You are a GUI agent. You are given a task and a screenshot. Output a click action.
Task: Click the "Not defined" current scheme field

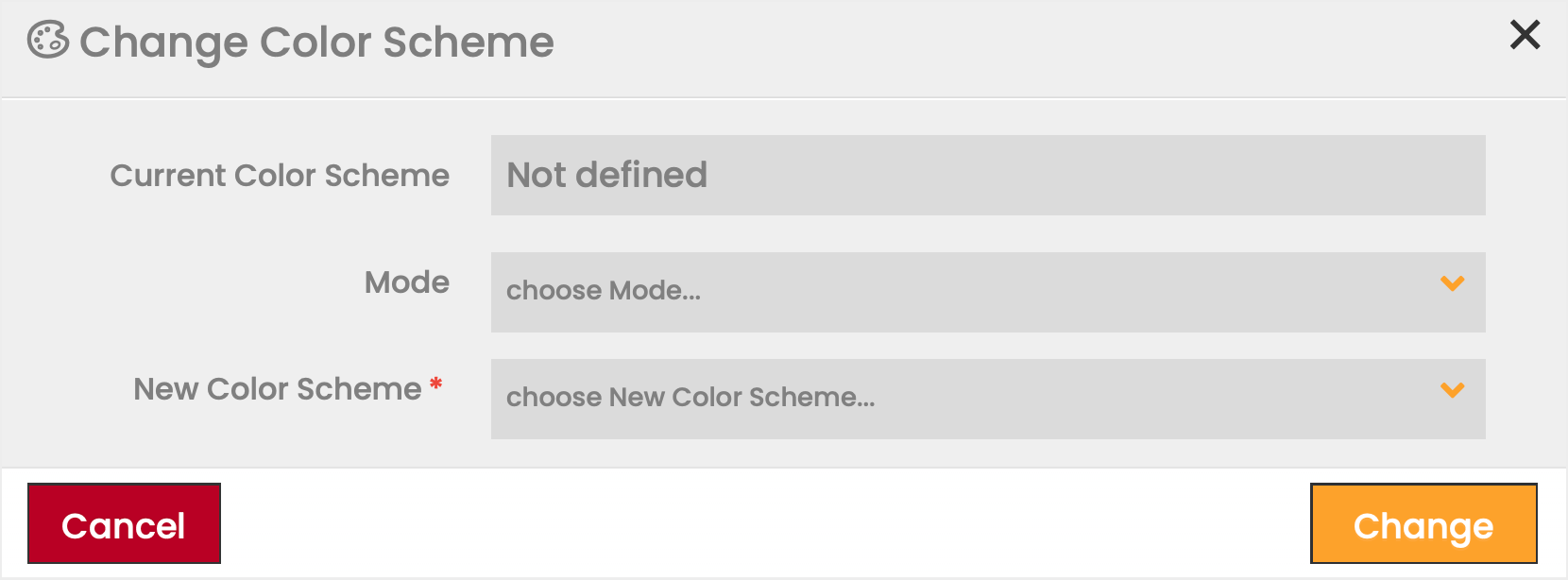[607, 175]
